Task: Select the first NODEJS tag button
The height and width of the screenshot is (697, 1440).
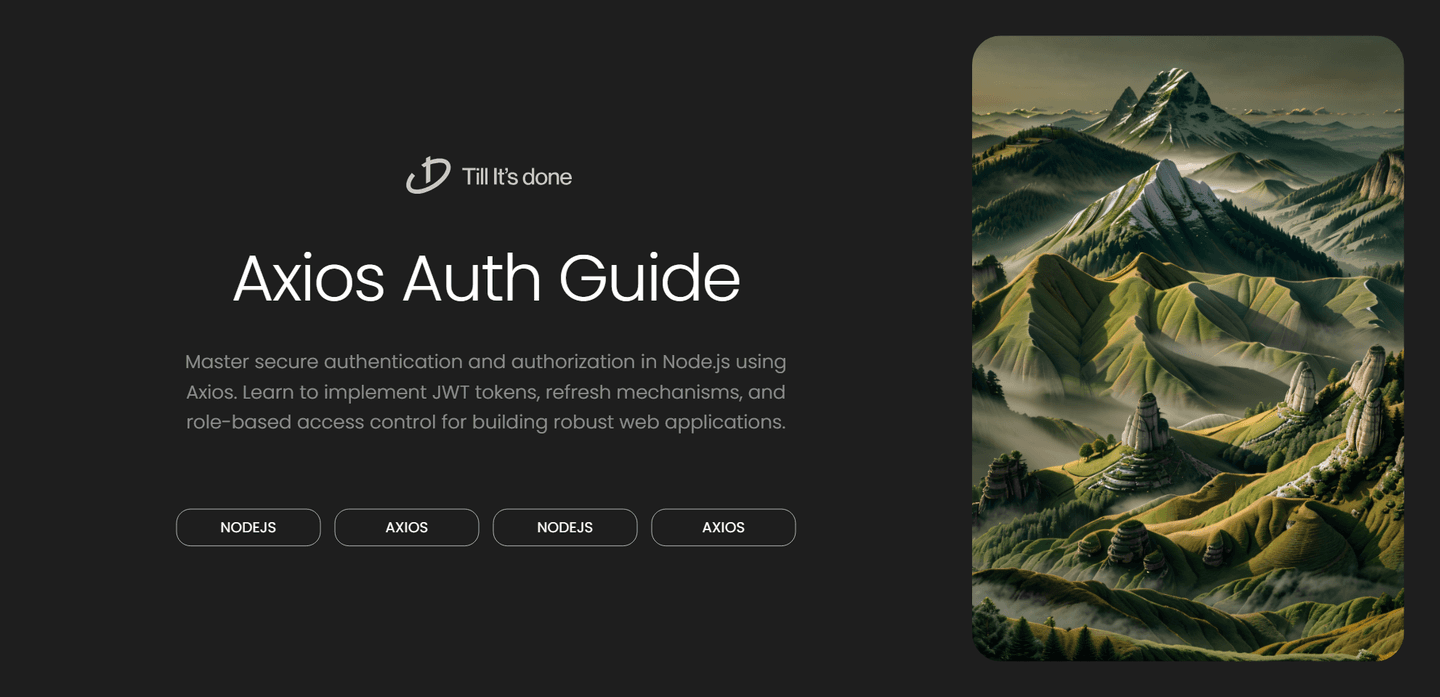Action: 248,527
